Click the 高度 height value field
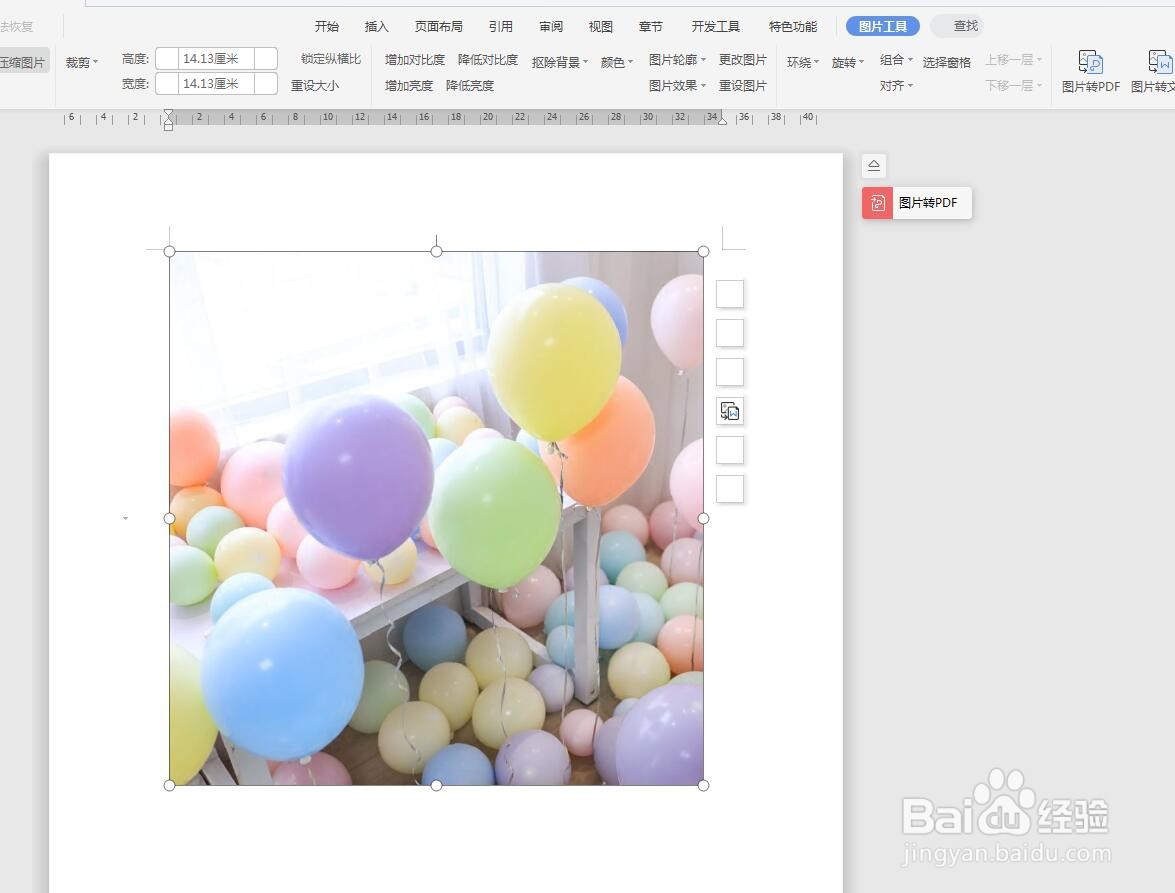The width and height of the screenshot is (1175, 893). [217, 58]
